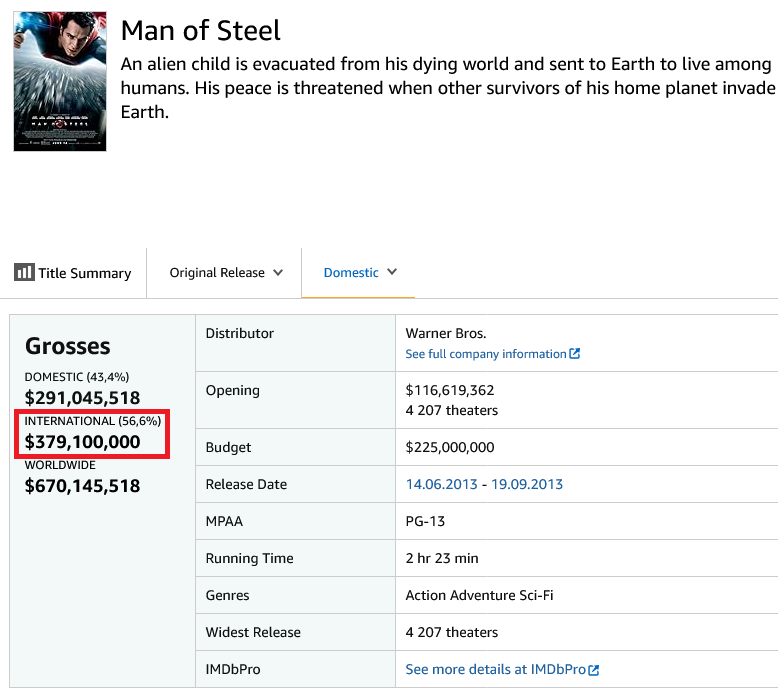Viewport: 778px width, 688px height.
Task: Open See full company information link
Action: [492, 354]
